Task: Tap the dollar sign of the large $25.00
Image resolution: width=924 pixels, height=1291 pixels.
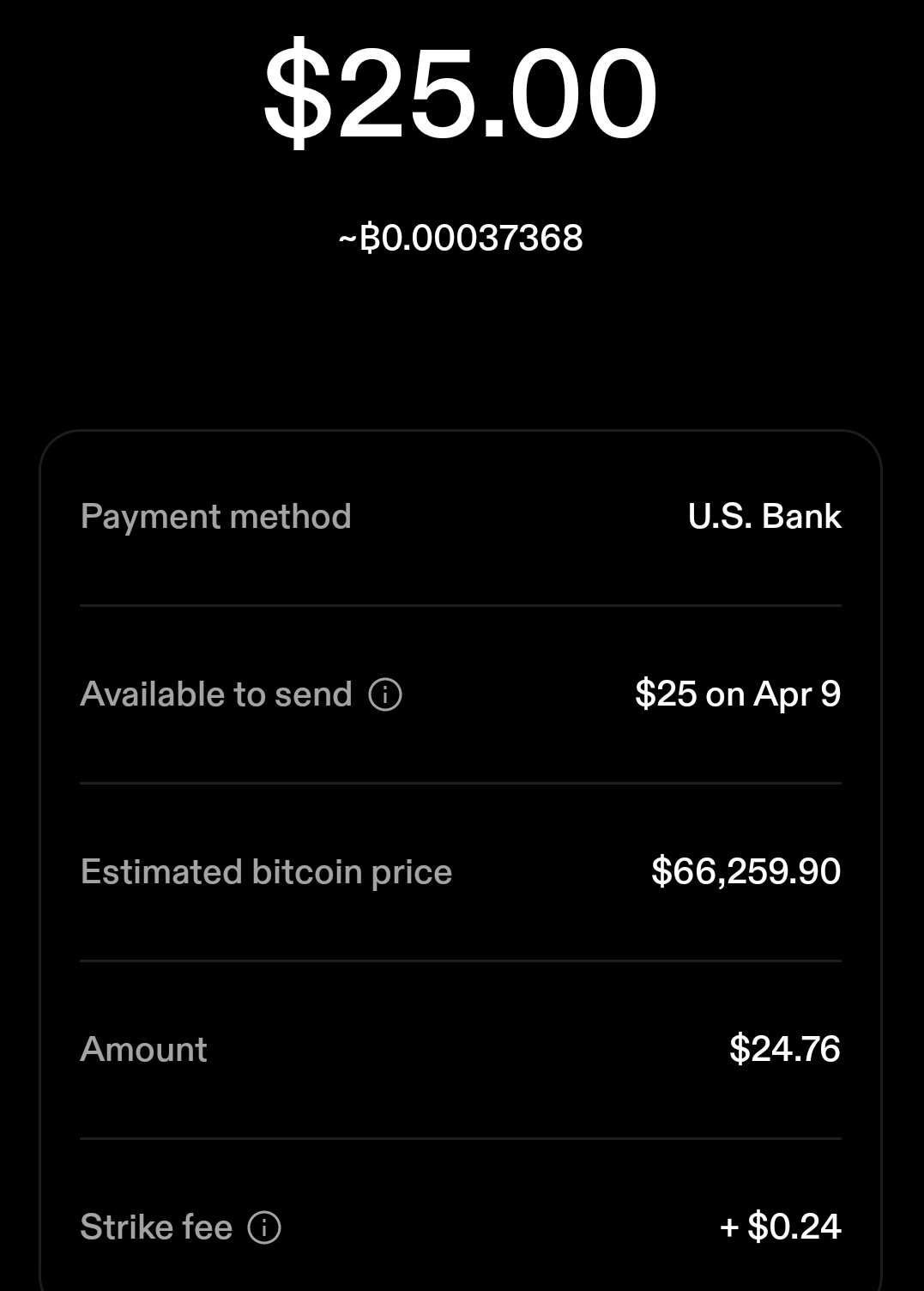Action: pos(297,94)
